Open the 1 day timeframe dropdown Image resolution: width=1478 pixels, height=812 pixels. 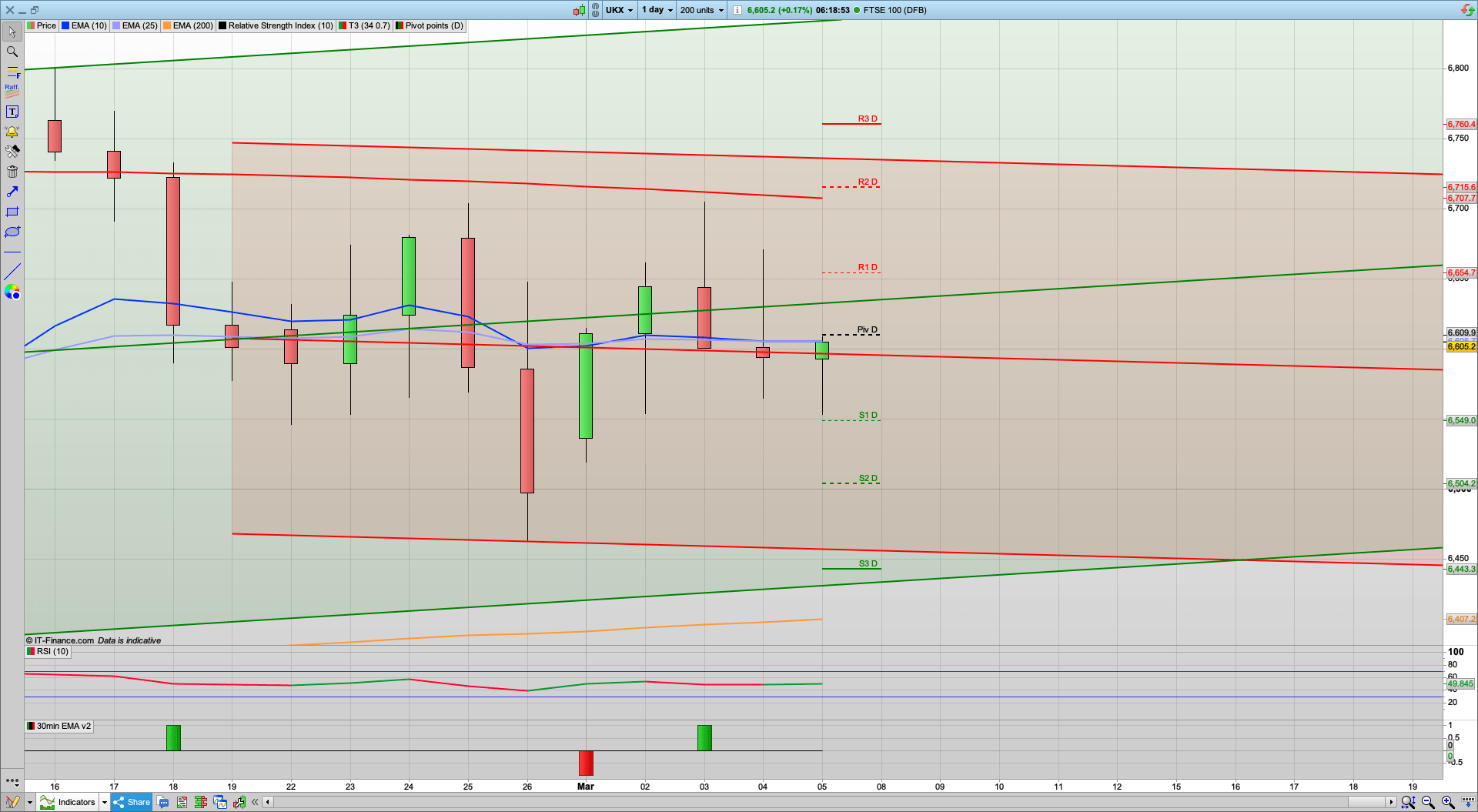(x=657, y=10)
